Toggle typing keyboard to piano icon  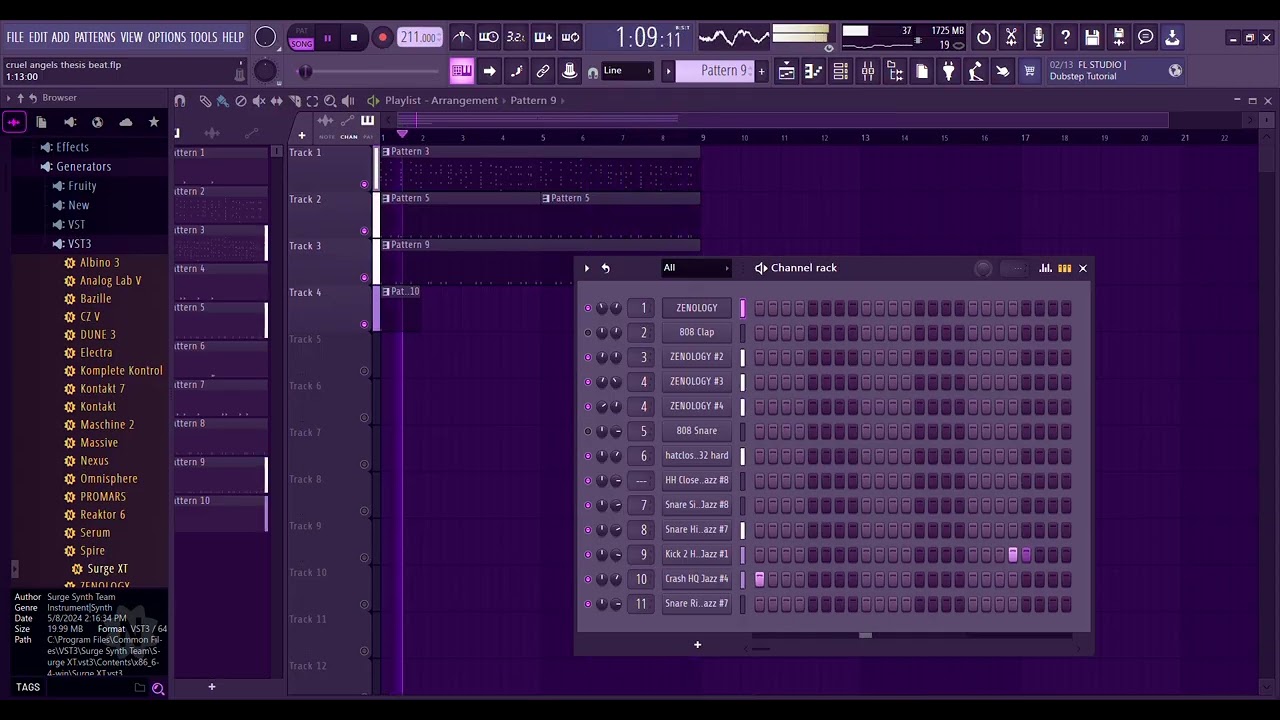click(461, 71)
